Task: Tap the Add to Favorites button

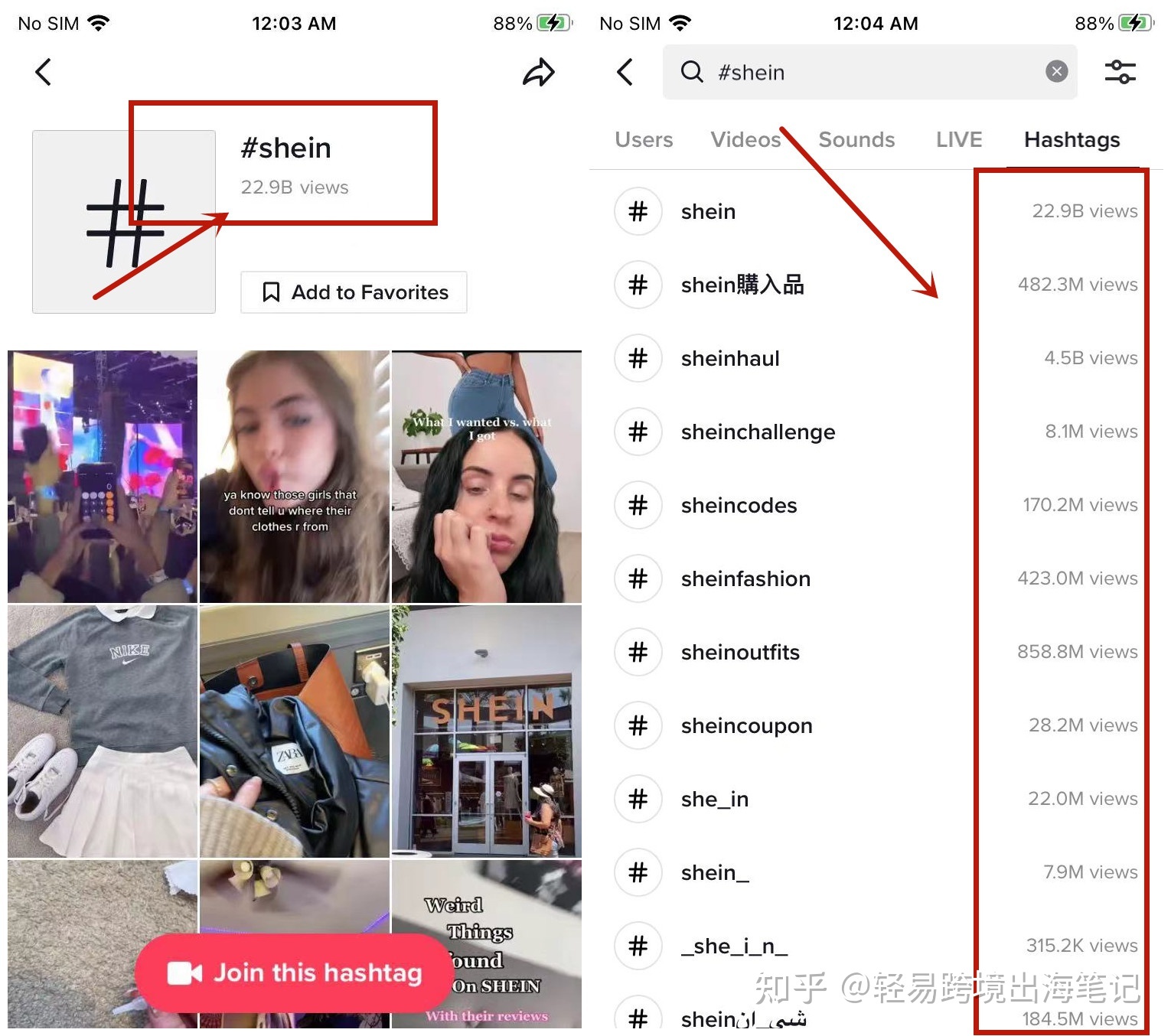Action: pos(353,292)
